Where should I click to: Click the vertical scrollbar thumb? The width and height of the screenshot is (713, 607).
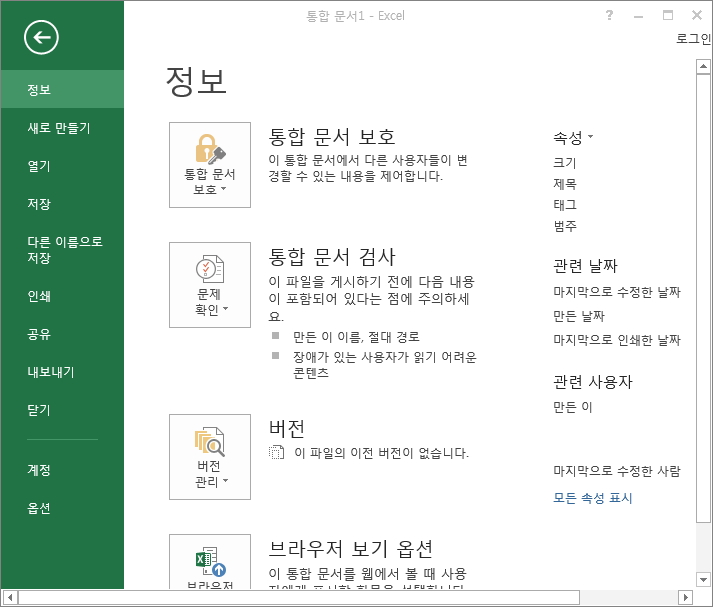pyautogui.click(x=703, y=298)
